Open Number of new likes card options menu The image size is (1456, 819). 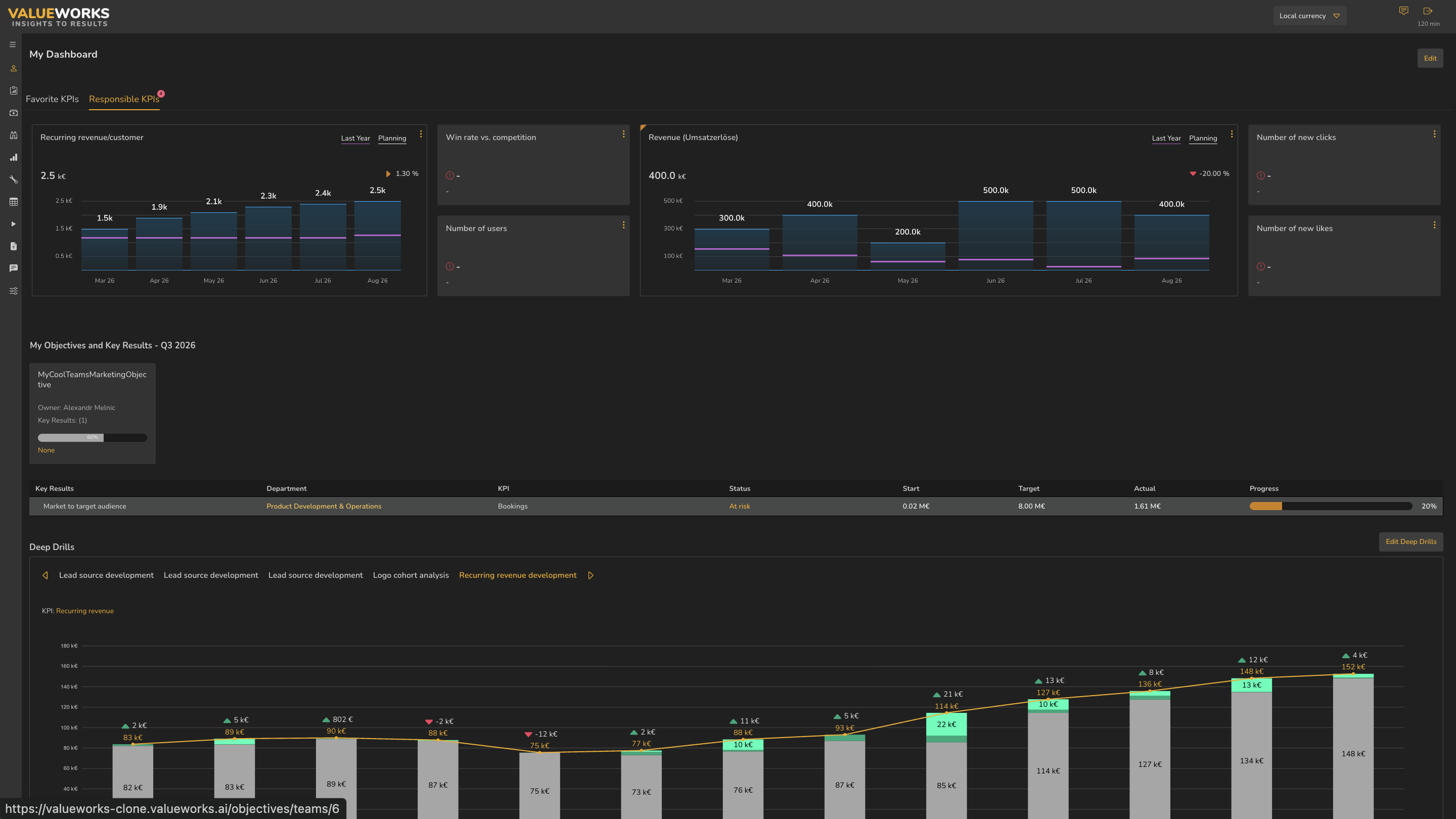click(1435, 225)
